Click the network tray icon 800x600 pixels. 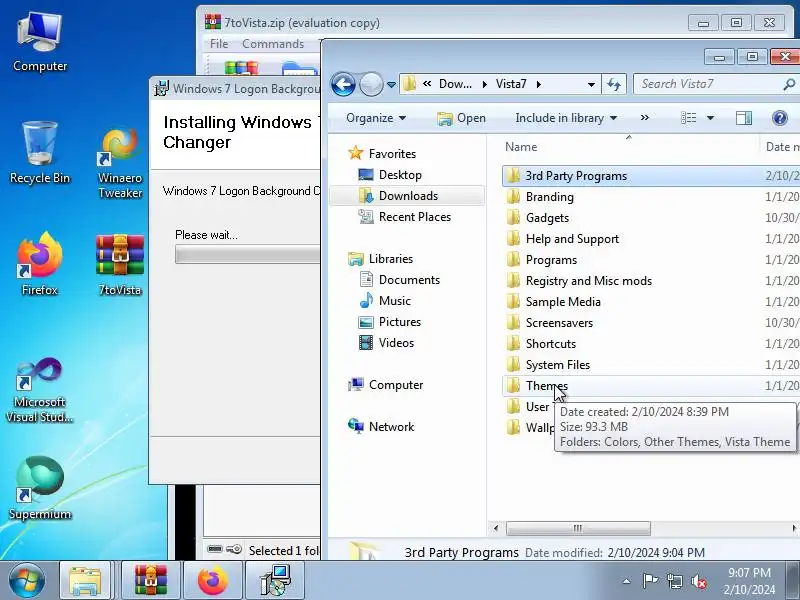(674, 581)
